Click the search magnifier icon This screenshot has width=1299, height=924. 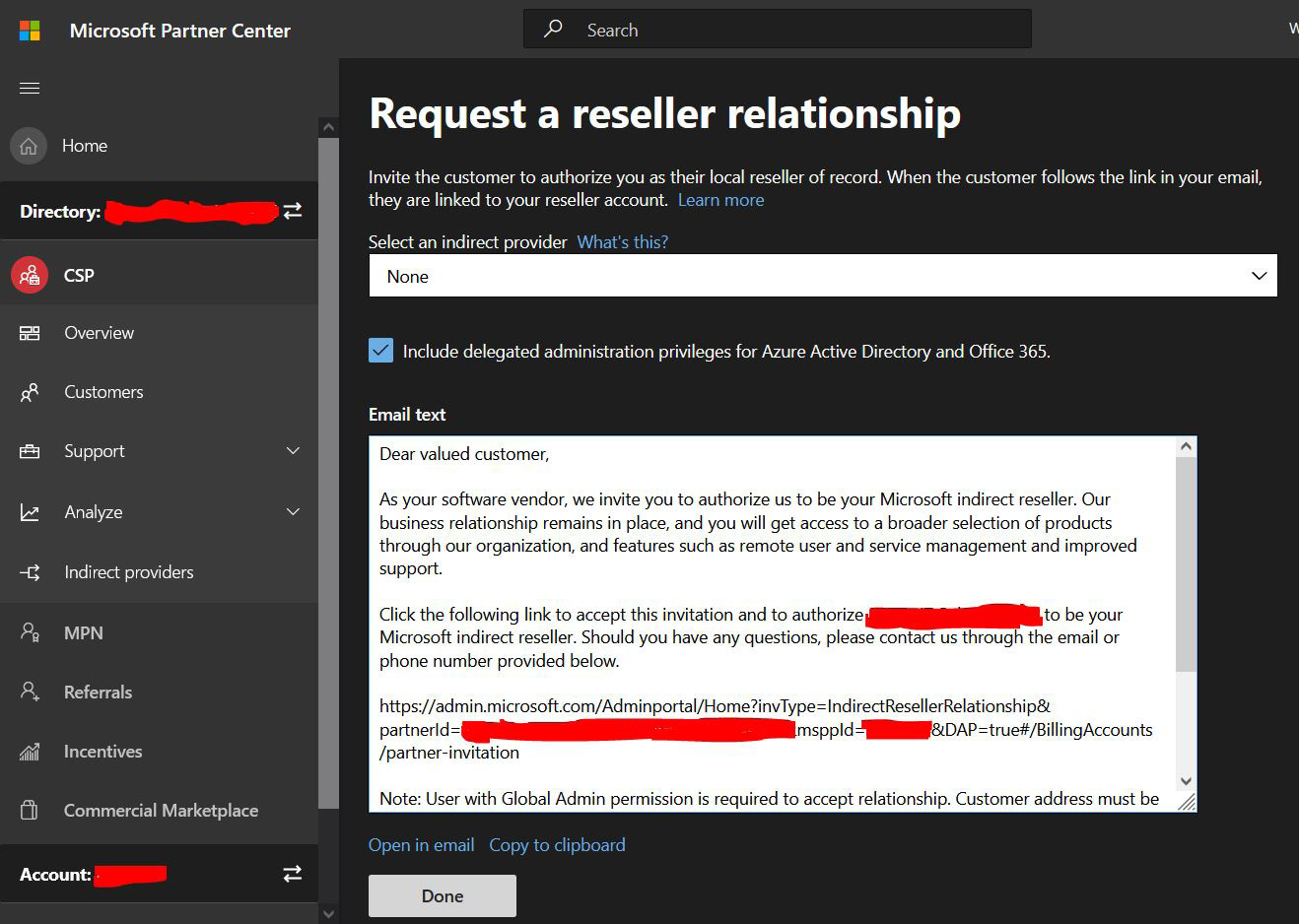554,29
